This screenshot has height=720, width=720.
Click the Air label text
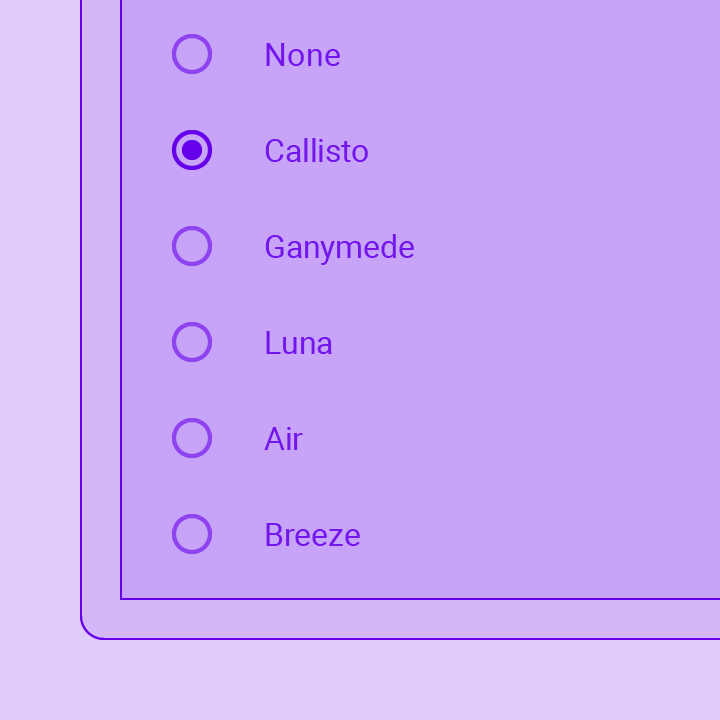click(283, 439)
